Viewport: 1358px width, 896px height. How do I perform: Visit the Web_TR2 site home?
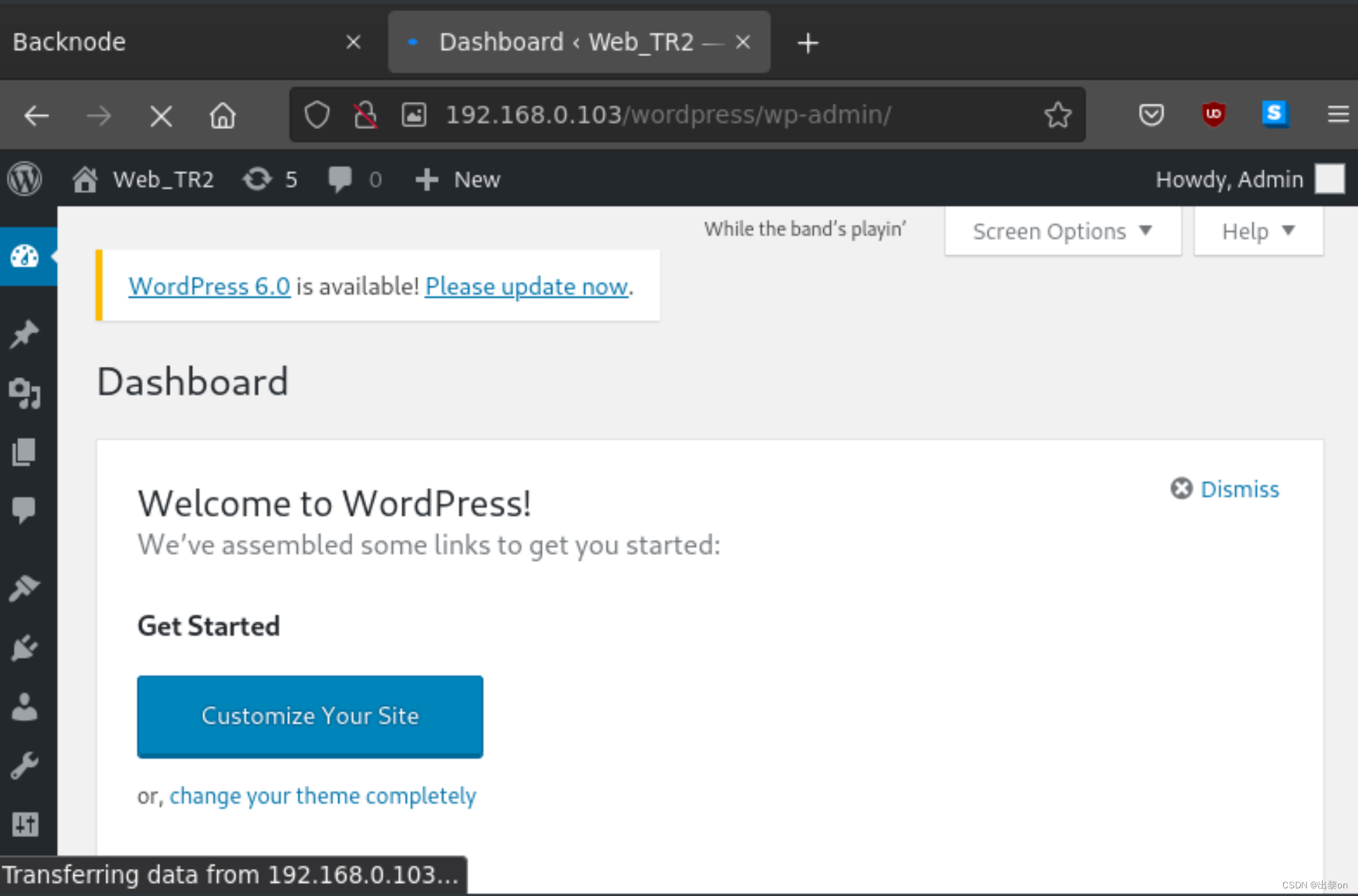[143, 180]
